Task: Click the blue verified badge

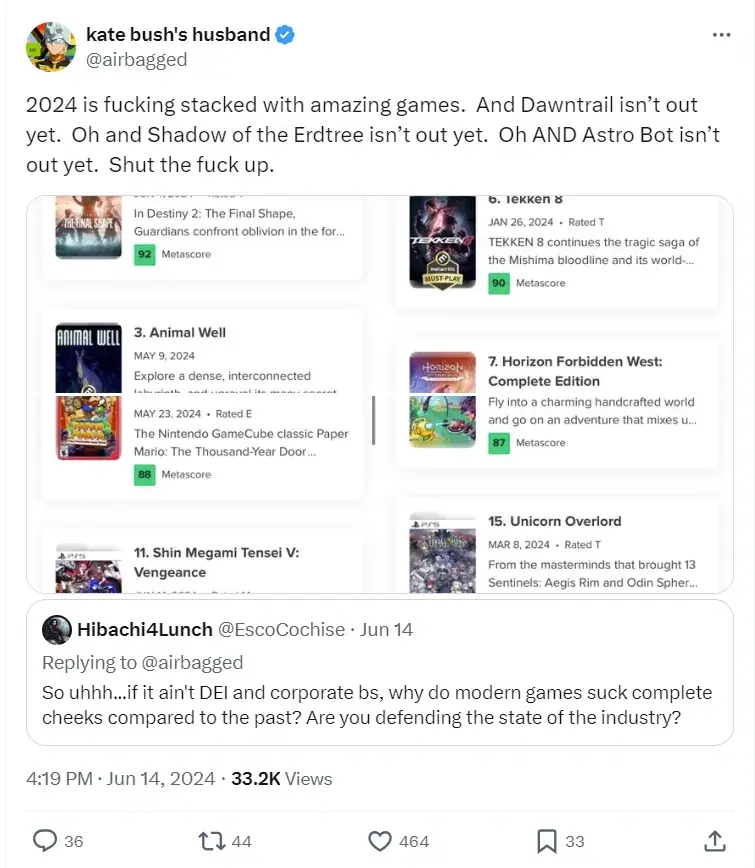Action: 285,35
